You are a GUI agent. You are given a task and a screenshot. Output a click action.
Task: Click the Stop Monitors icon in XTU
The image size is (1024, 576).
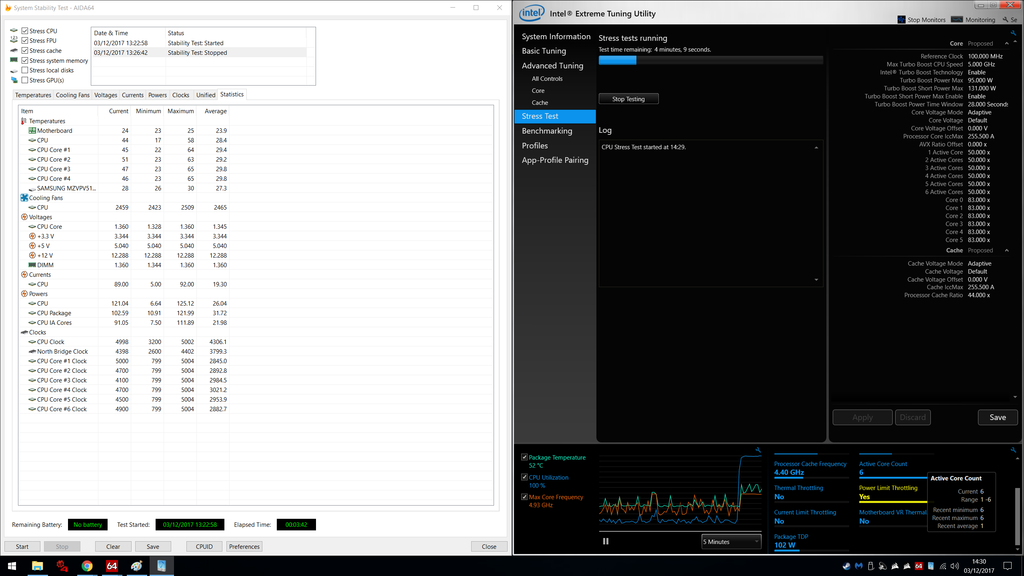pos(901,20)
